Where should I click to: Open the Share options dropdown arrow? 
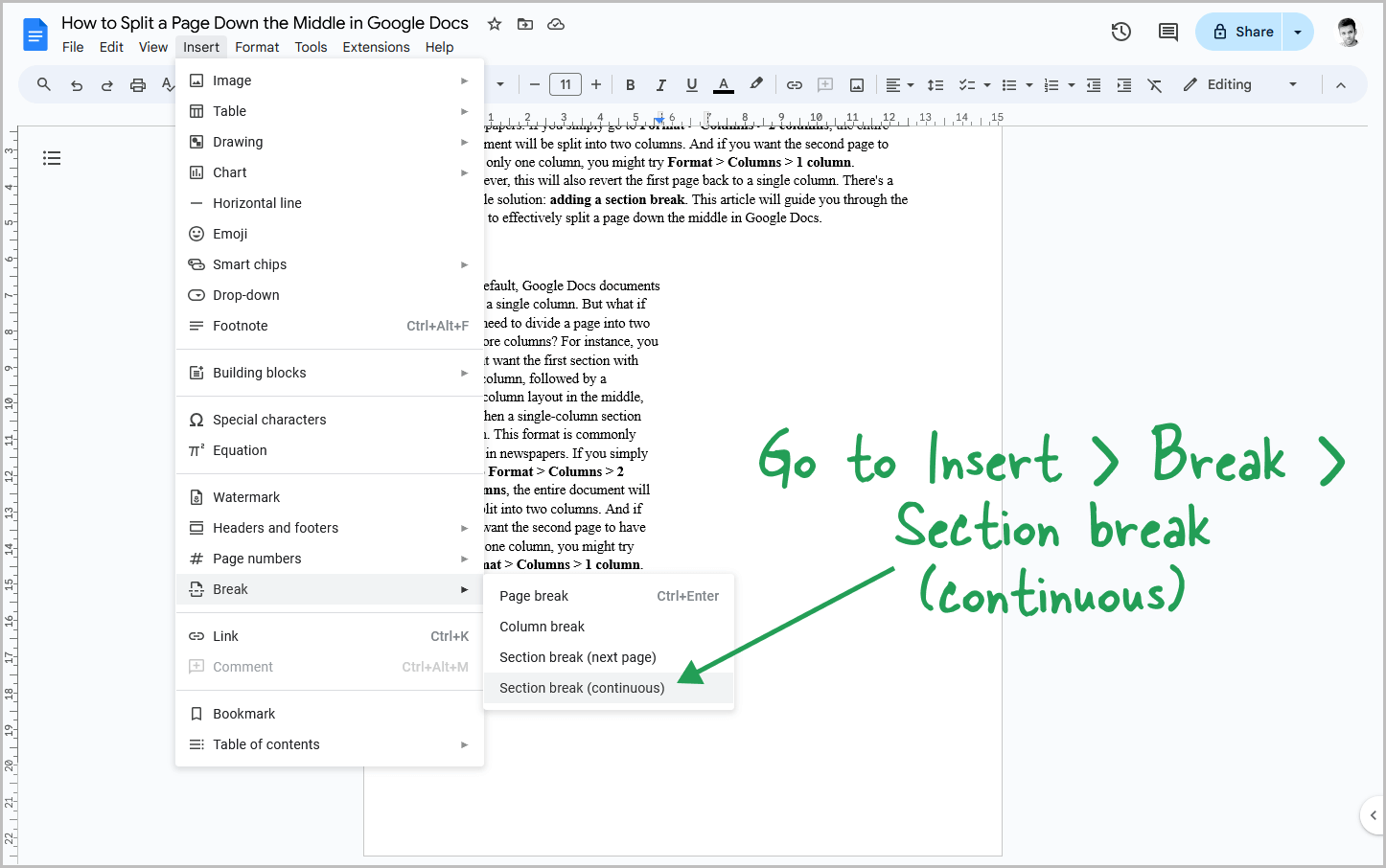click(1298, 32)
